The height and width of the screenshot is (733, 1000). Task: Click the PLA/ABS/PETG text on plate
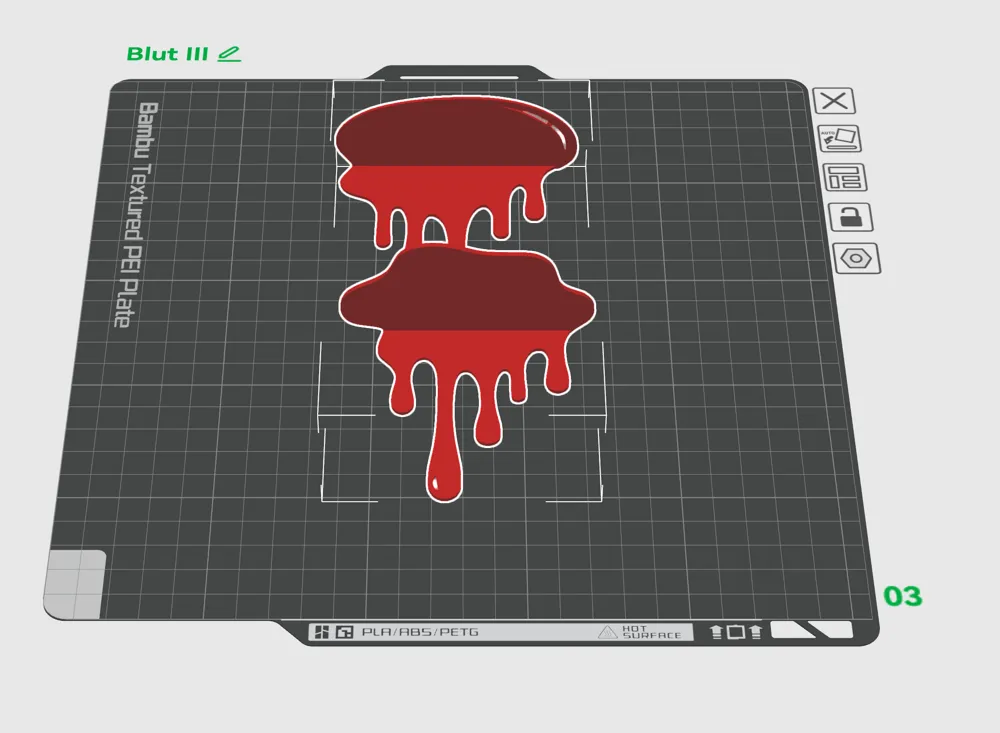point(420,632)
